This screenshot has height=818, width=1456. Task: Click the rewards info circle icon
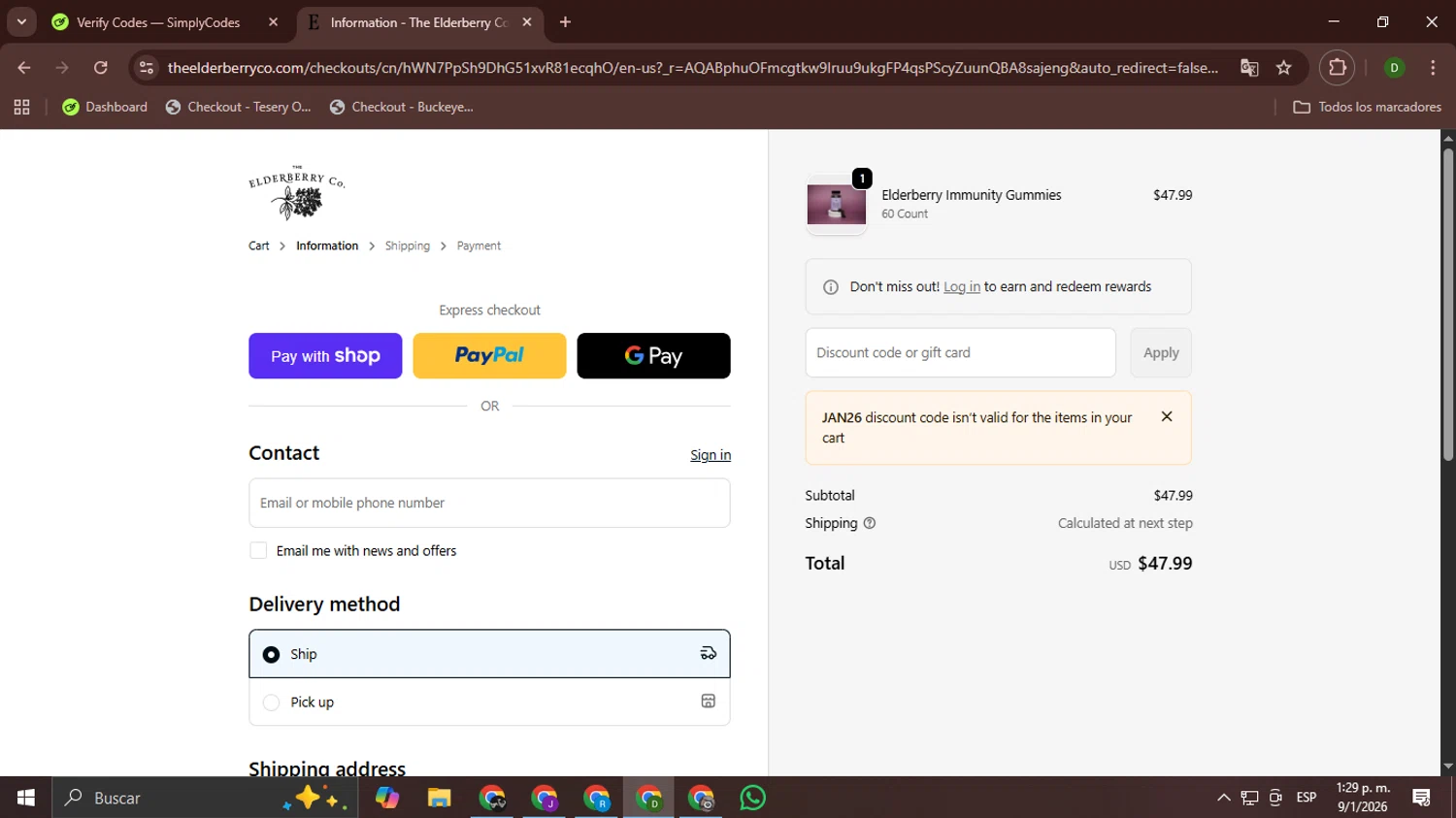click(x=831, y=287)
